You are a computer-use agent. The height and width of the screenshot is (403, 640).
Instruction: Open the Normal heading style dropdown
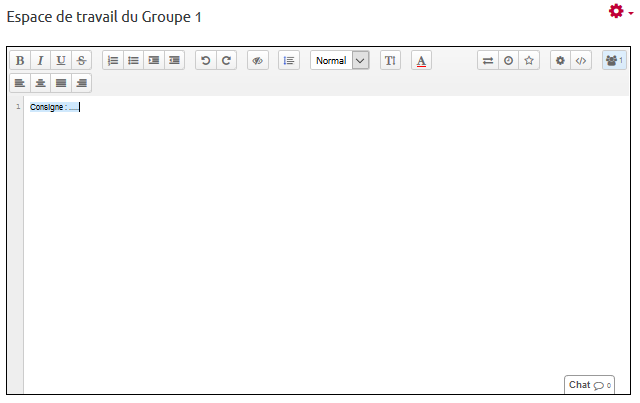coord(339,61)
